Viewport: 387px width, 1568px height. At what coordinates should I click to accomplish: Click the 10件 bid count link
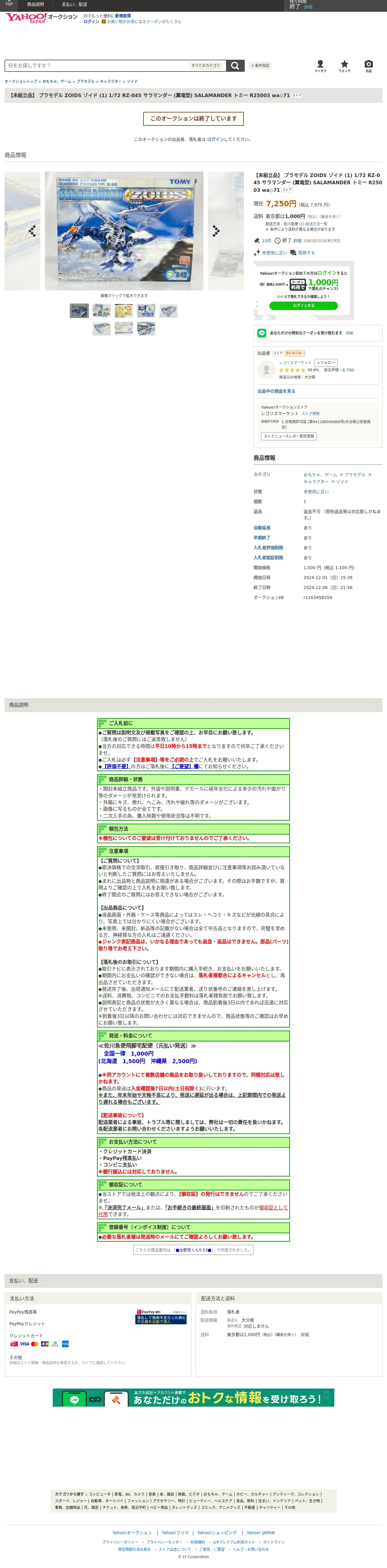266,240
